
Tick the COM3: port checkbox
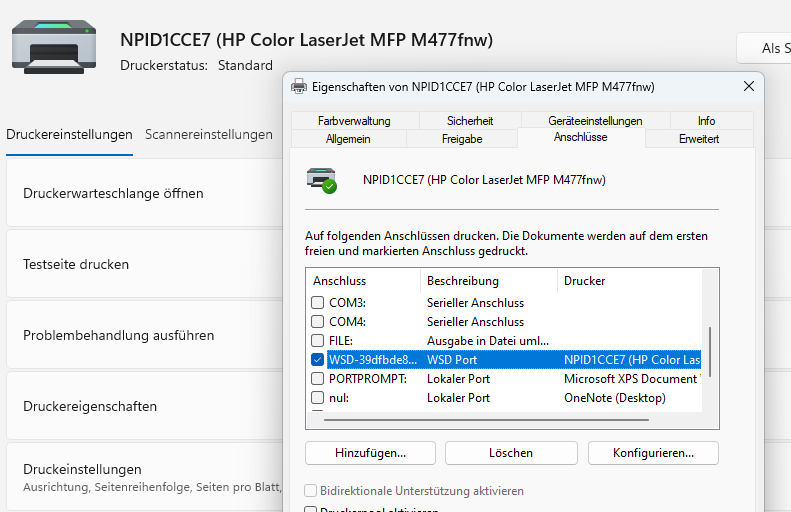pos(317,303)
